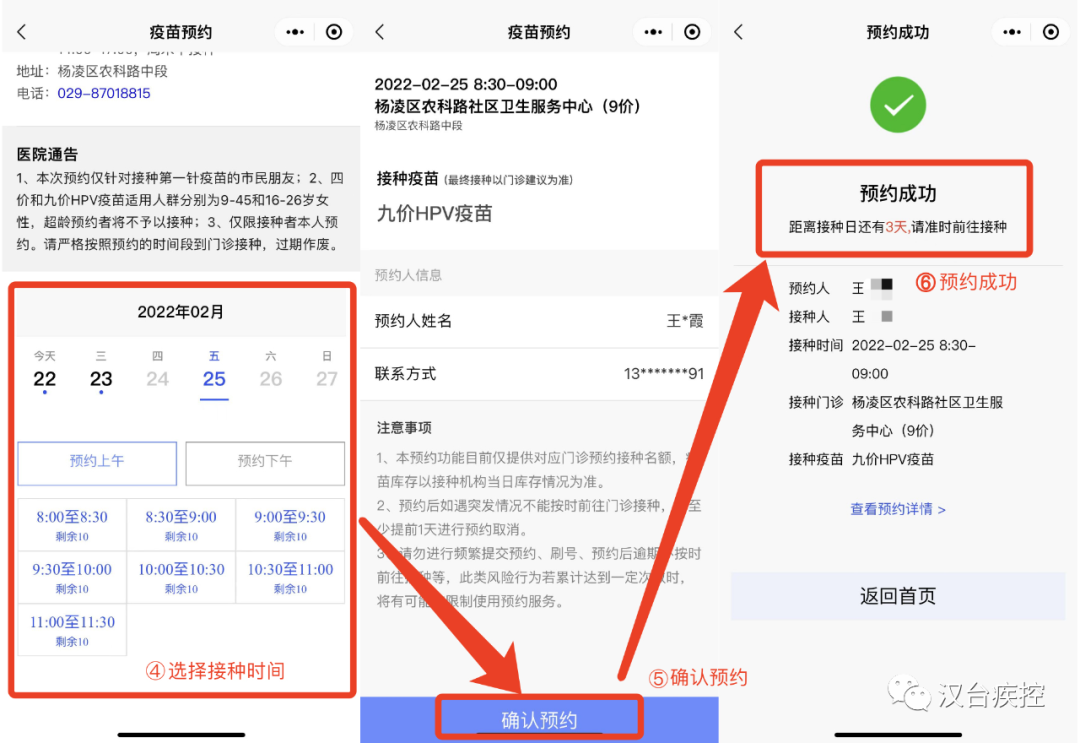Select 预约下午 afternoon option
This screenshot has width=1080, height=743.
265,462
